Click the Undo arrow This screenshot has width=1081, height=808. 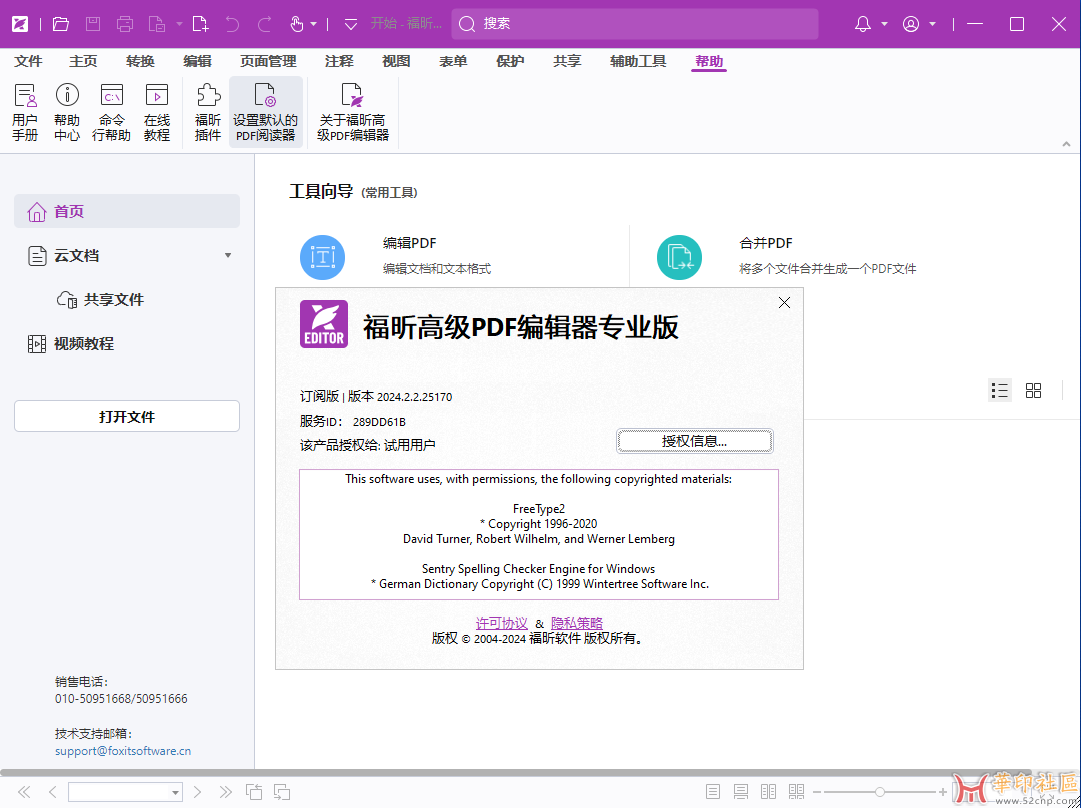tap(232, 24)
